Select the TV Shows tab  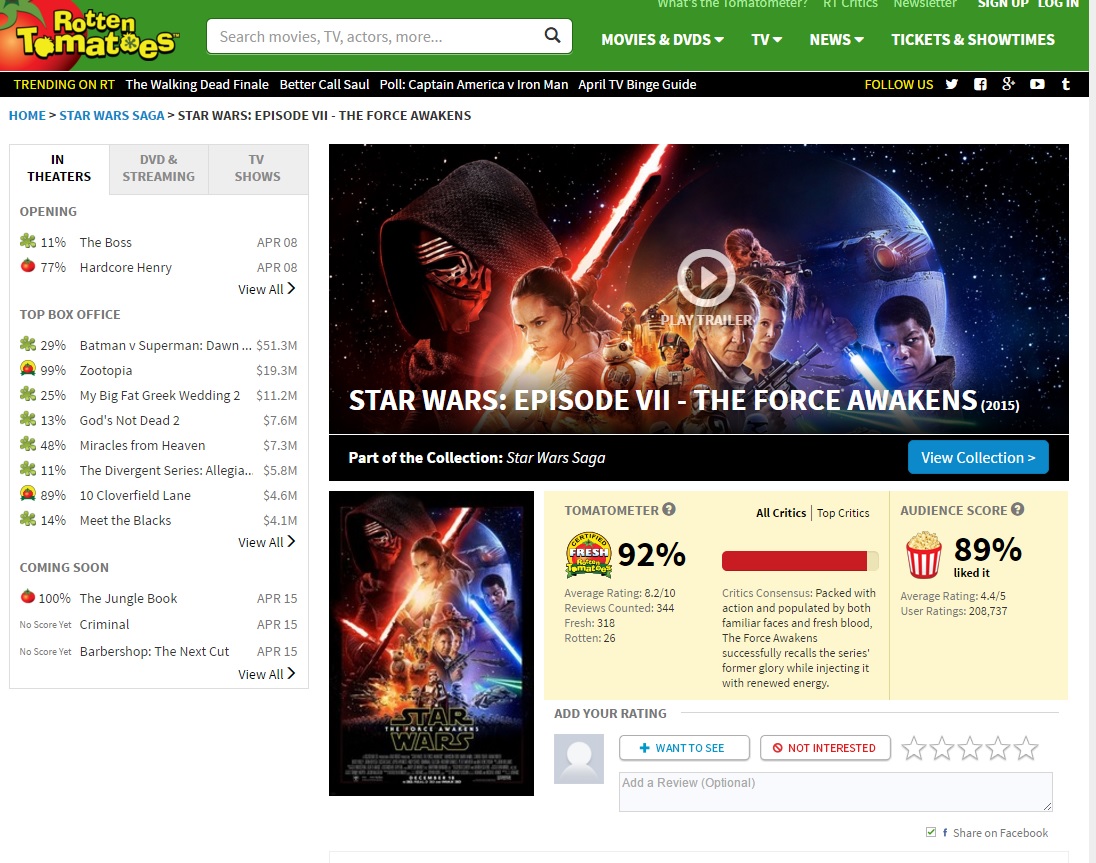258,168
